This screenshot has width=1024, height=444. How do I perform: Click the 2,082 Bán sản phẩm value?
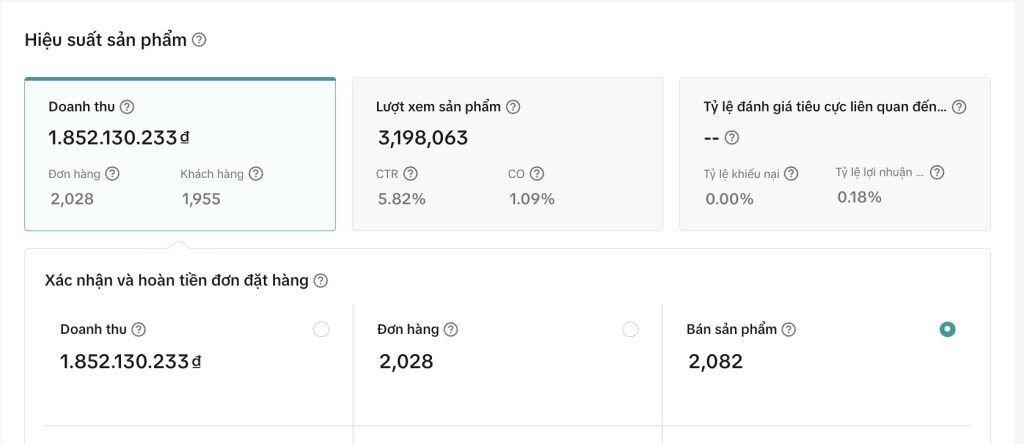pos(715,362)
